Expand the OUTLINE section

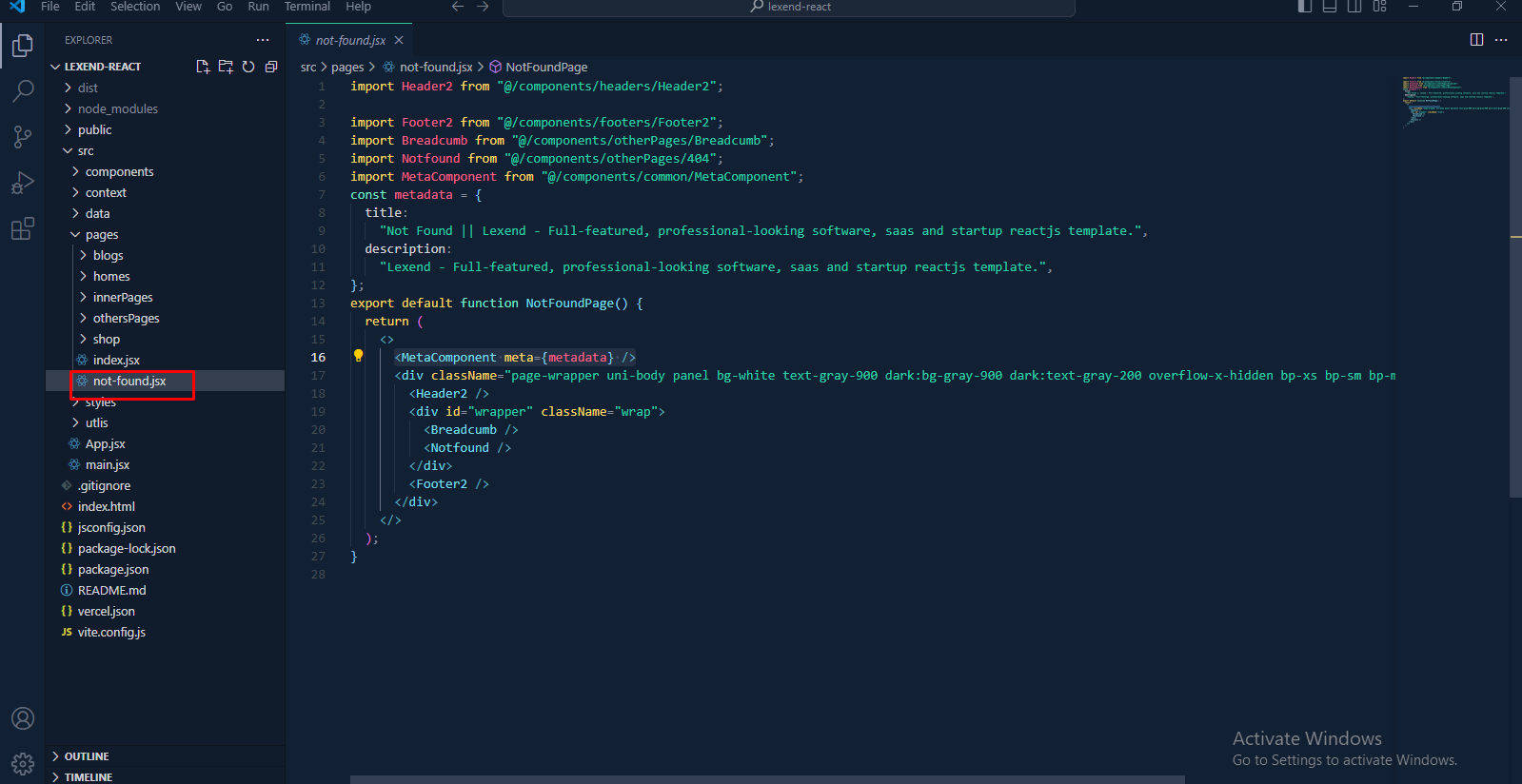click(87, 756)
